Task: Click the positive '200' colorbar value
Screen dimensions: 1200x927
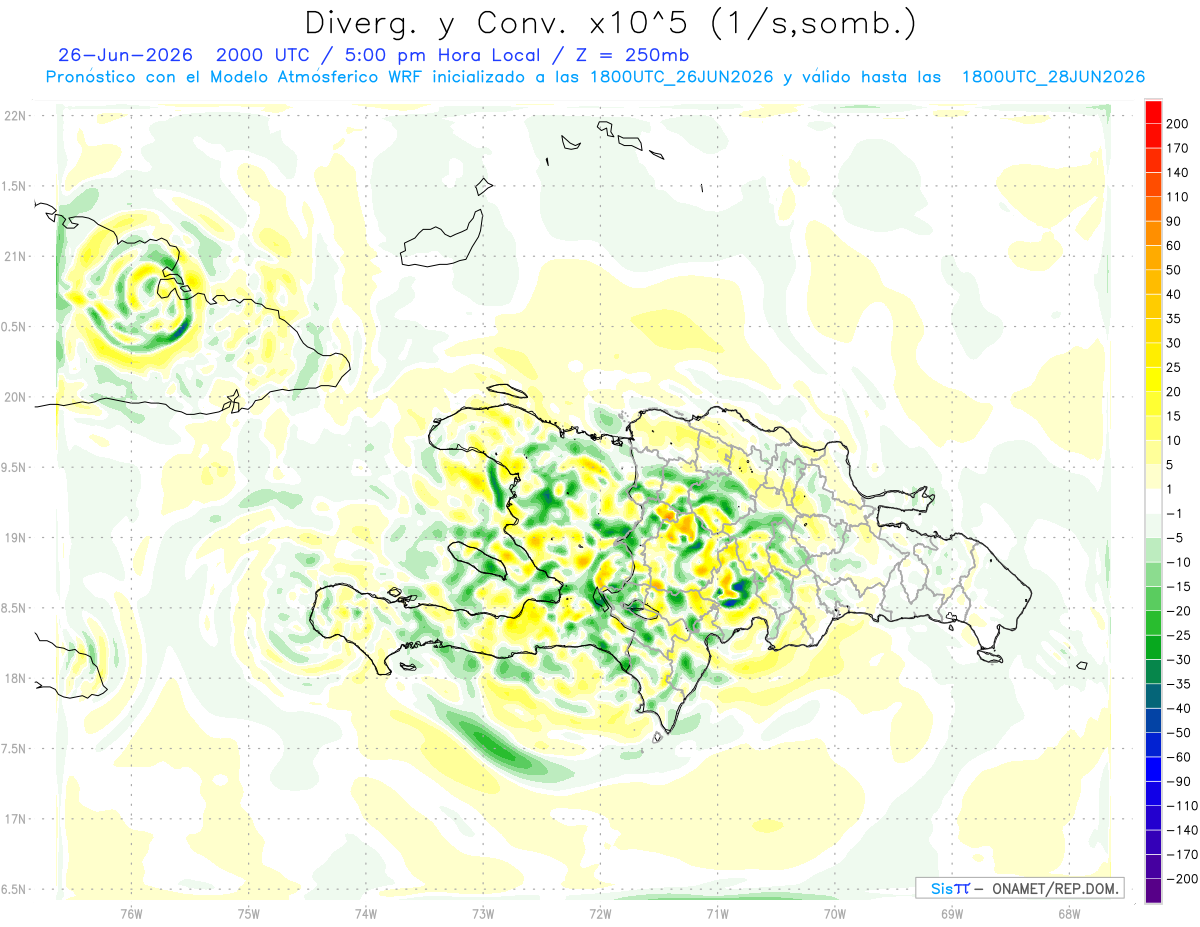Action: click(x=1178, y=124)
